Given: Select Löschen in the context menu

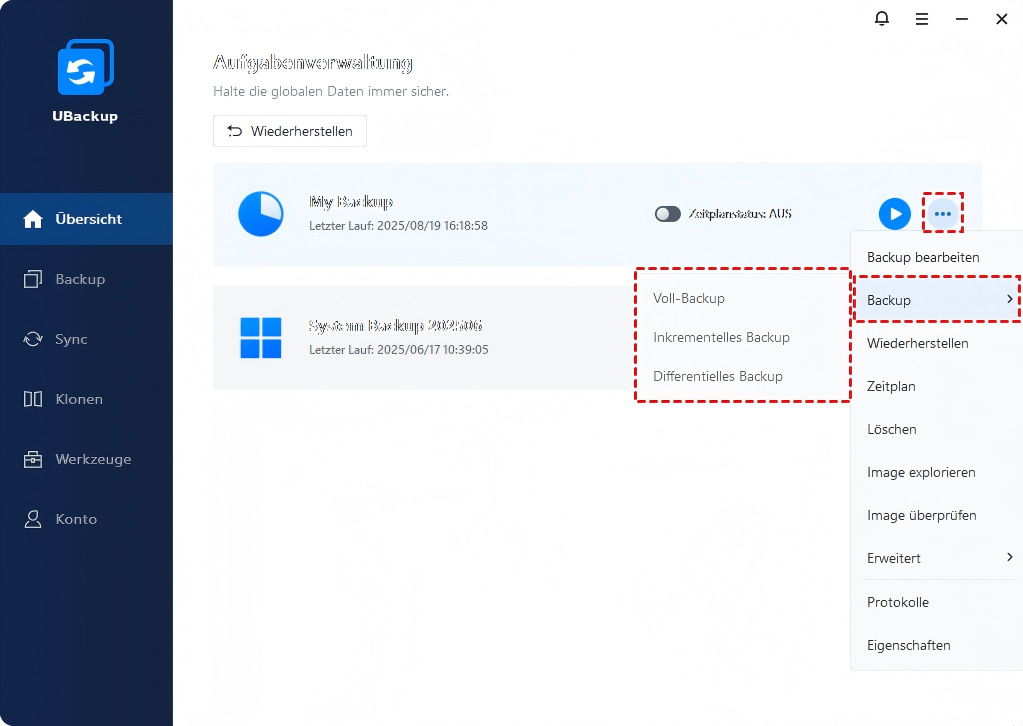Looking at the screenshot, I should tap(892, 429).
